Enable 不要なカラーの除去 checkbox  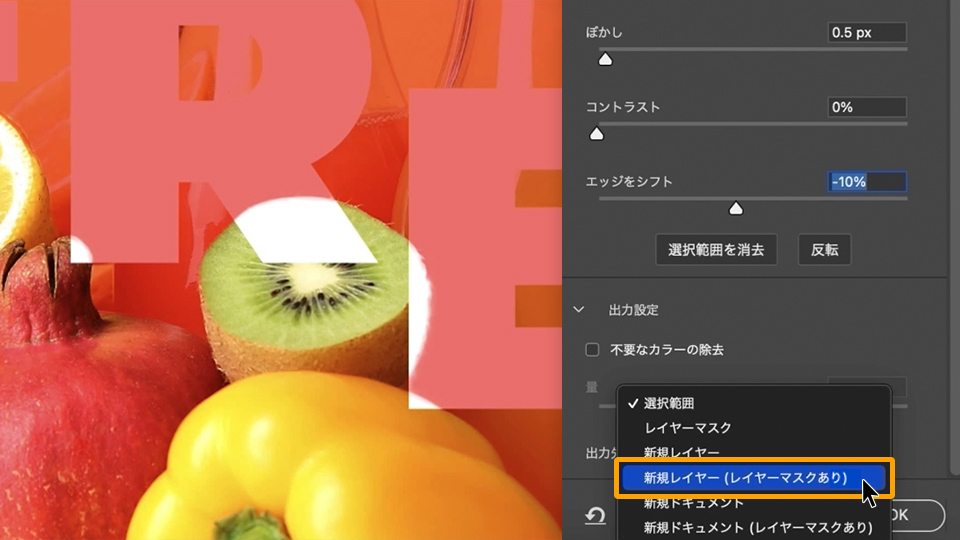pyautogui.click(x=592, y=350)
